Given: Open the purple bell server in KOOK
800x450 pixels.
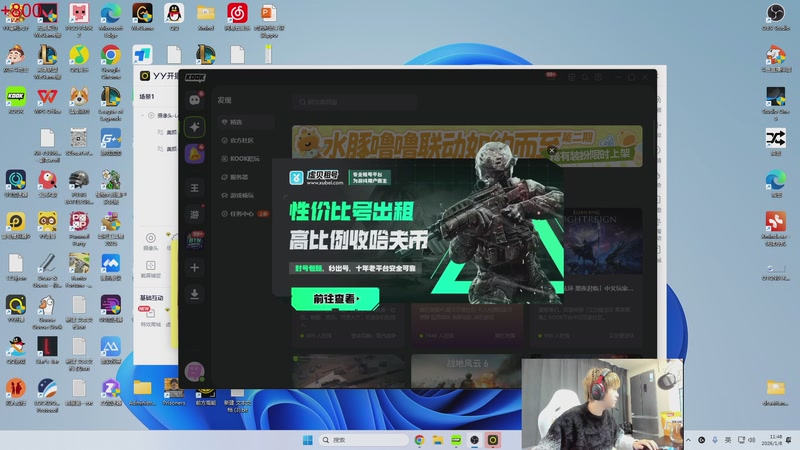Looking at the screenshot, I should [x=194, y=154].
